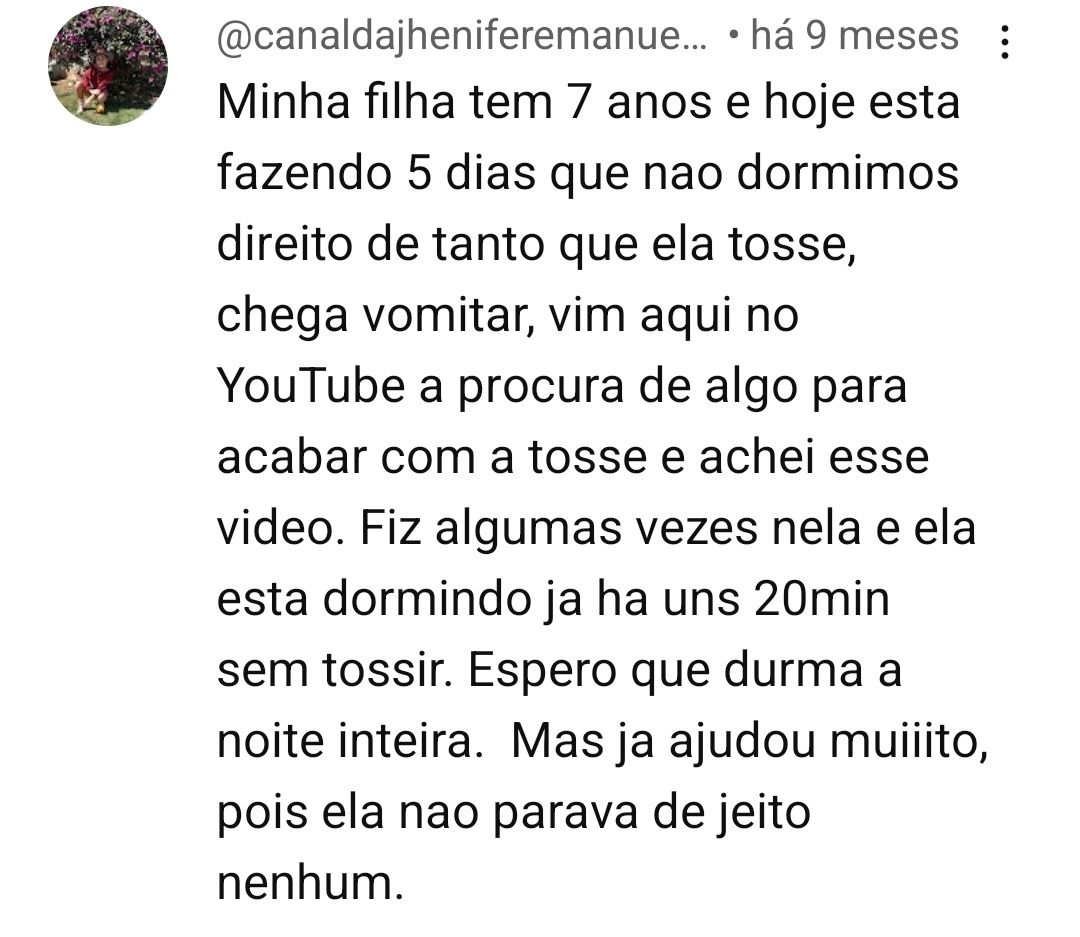
Task: Click the word "YouTube" in the comment
Action: click(x=311, y=386)
